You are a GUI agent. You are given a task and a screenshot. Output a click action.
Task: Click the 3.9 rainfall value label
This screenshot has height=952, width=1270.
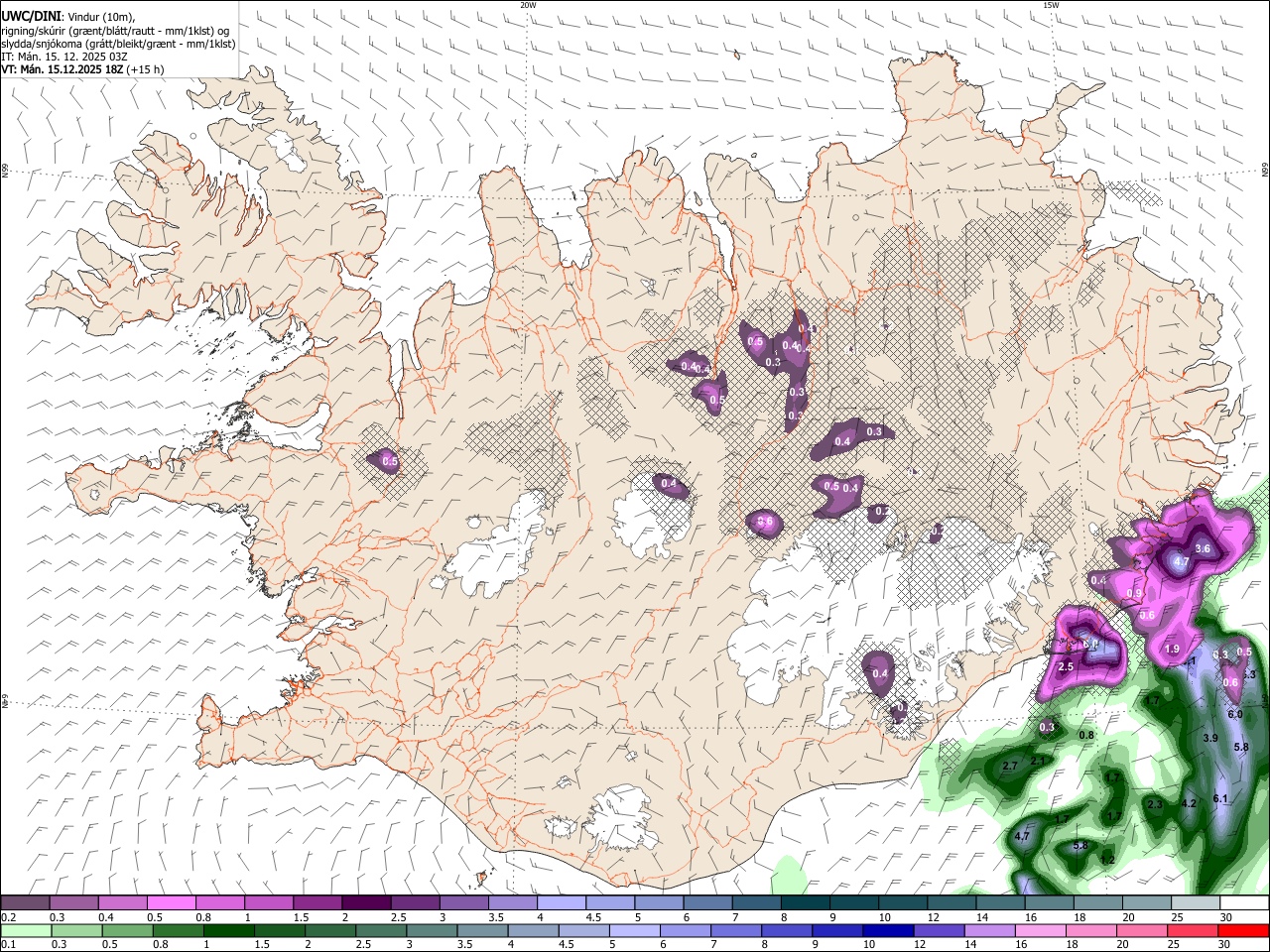(x=1210, y=738)
